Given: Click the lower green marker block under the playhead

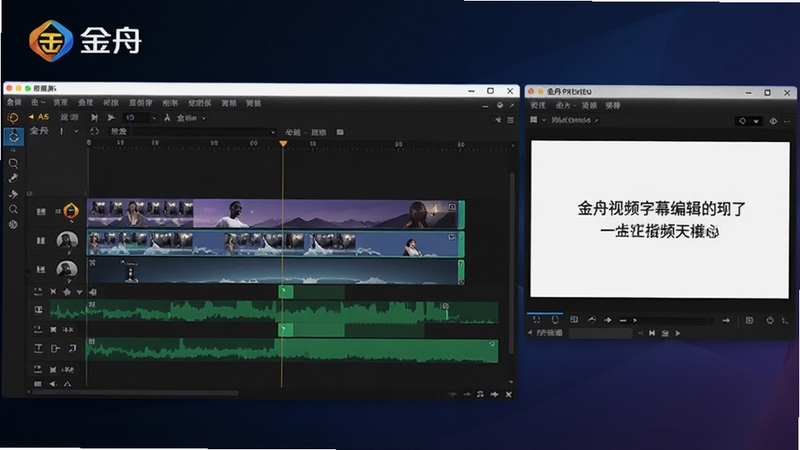Looking at the screenshot, I should (x=286, y=330).
